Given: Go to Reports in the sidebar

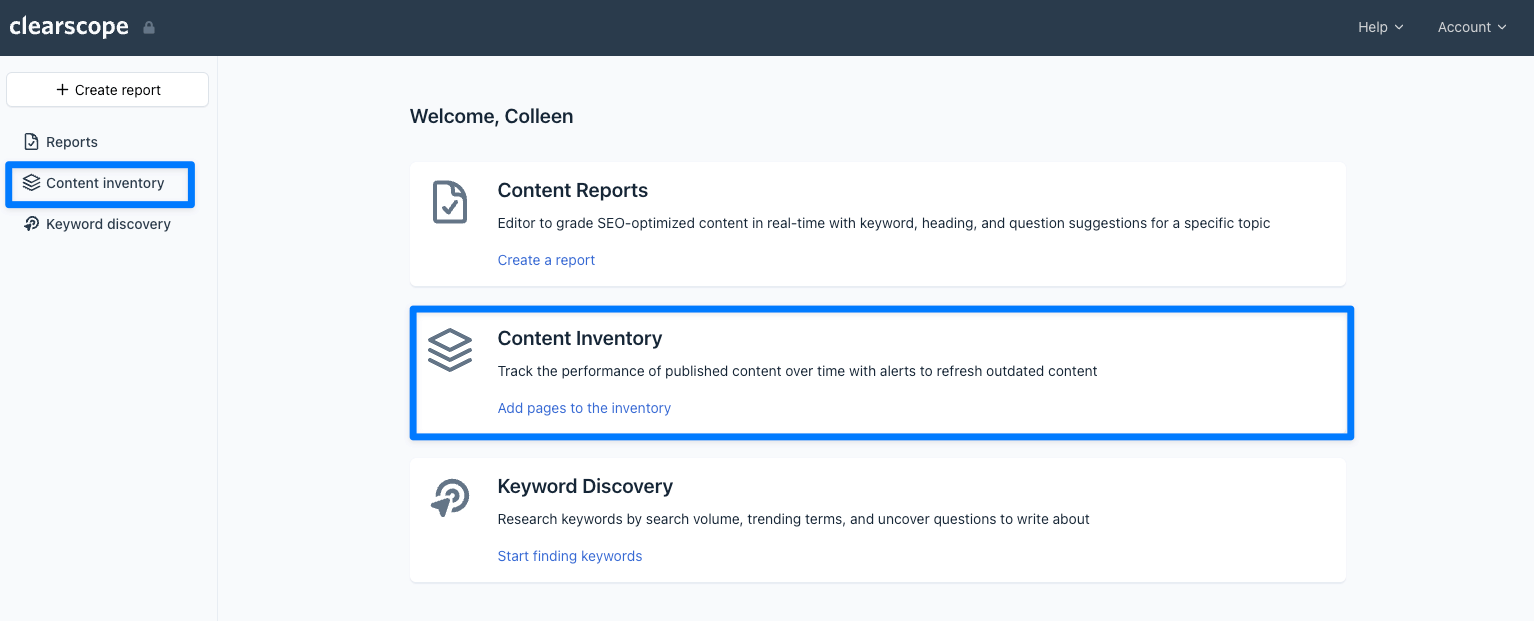Looking at the screenshot, I should click(x=72, y=142).
